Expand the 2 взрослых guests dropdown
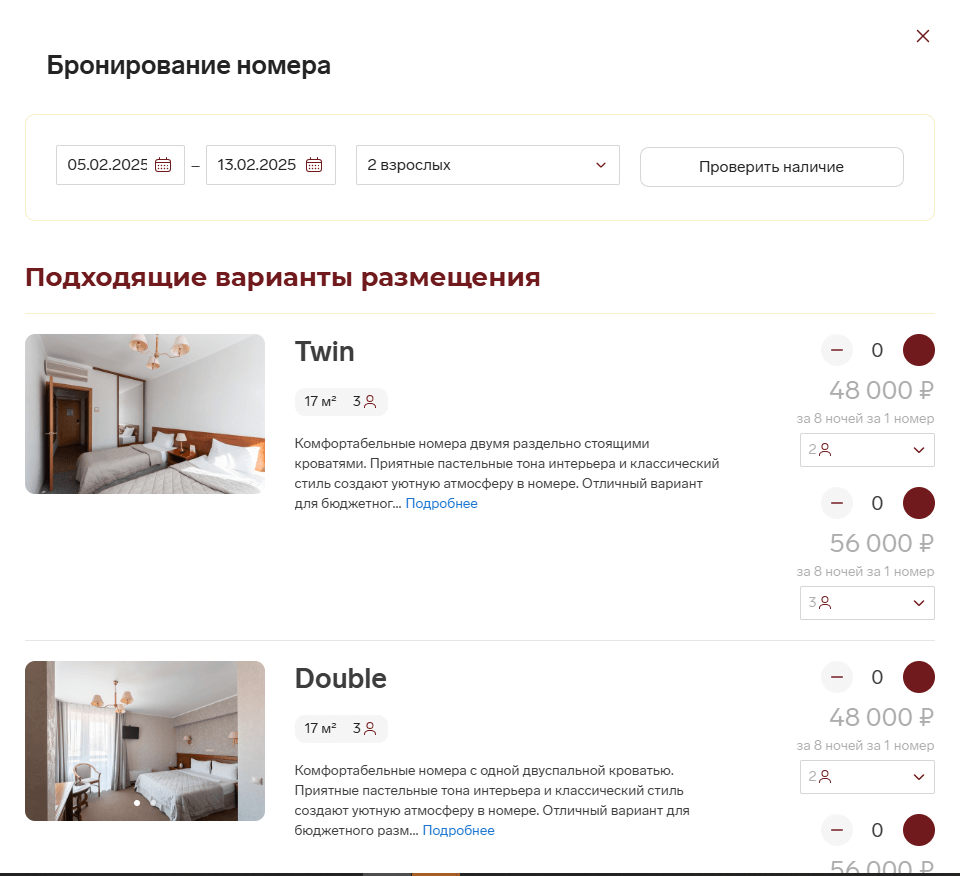 pyautogui.click(x=488, y=165)
